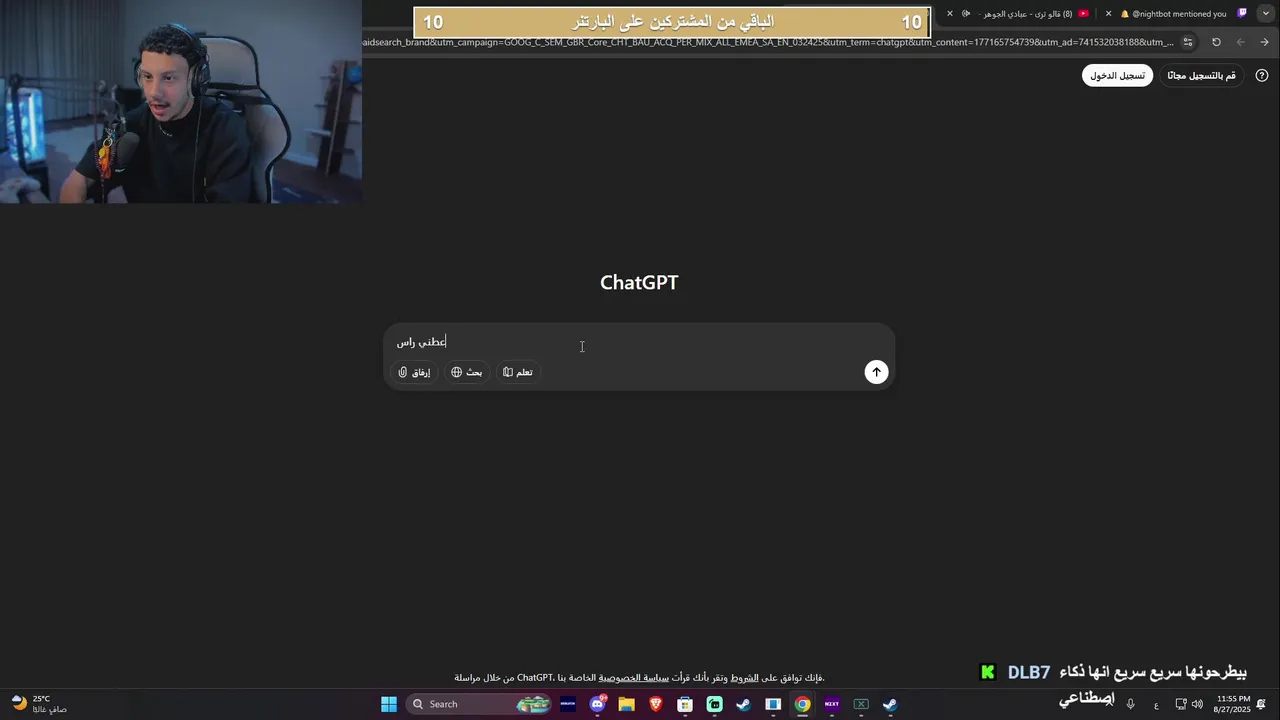The image size is (1280, 720).
Task: Send the typed ChatGPT message with arrow button
Action: [x=876, y=372]
